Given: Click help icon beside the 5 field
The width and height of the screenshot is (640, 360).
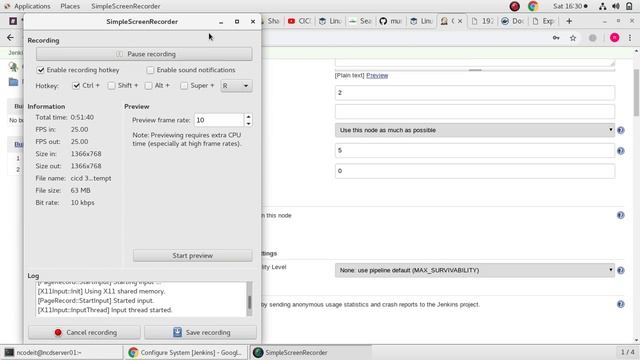Looking at the screenshot, I should (620, 151).
